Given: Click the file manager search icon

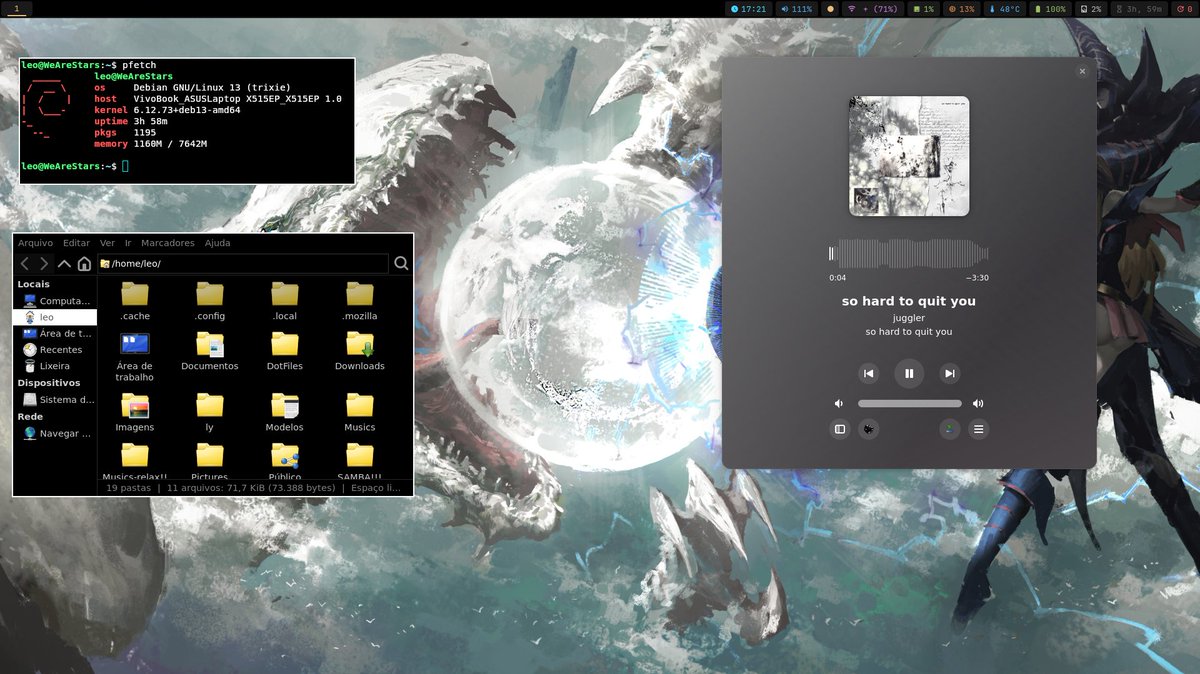Looking at the screenshot, I should [x=401, y=264].
